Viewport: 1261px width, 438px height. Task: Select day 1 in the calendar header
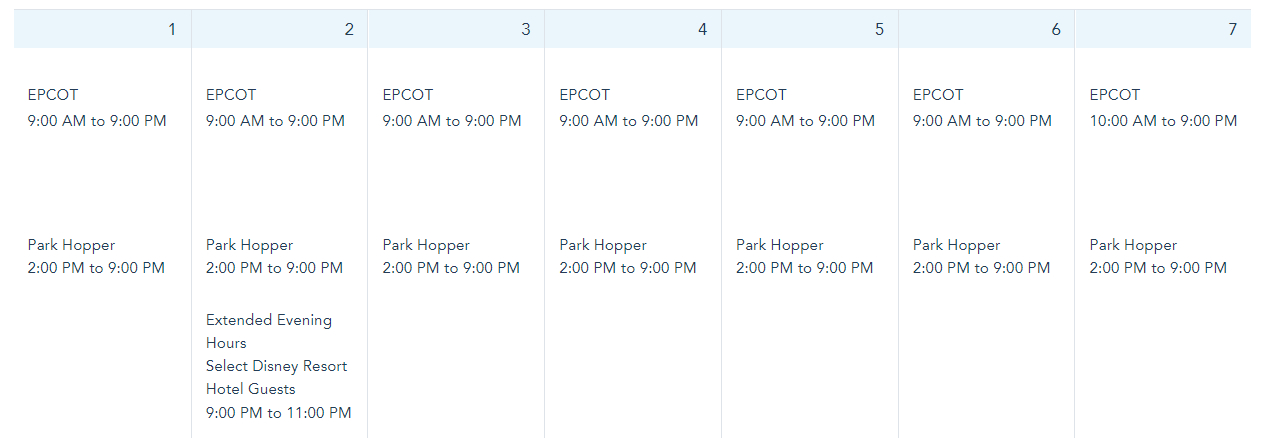coord(172,30)
